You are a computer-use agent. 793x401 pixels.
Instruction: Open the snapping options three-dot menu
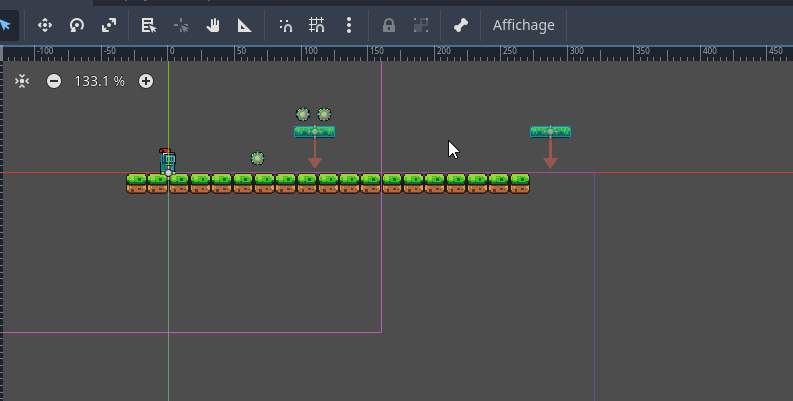tap(349, 25)
